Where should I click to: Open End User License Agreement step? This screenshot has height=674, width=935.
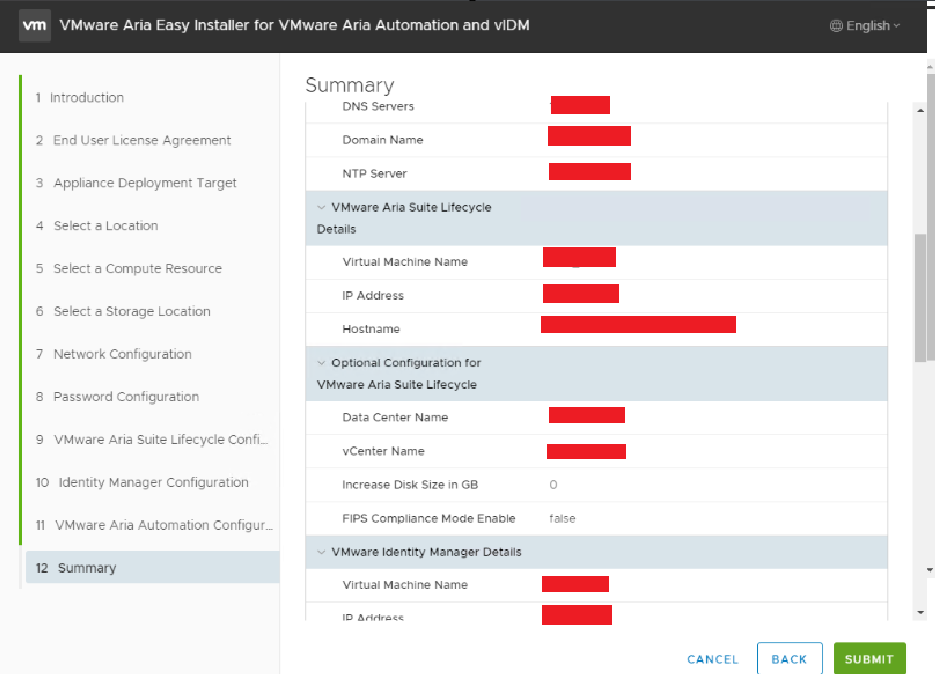(x=133, y=140)
